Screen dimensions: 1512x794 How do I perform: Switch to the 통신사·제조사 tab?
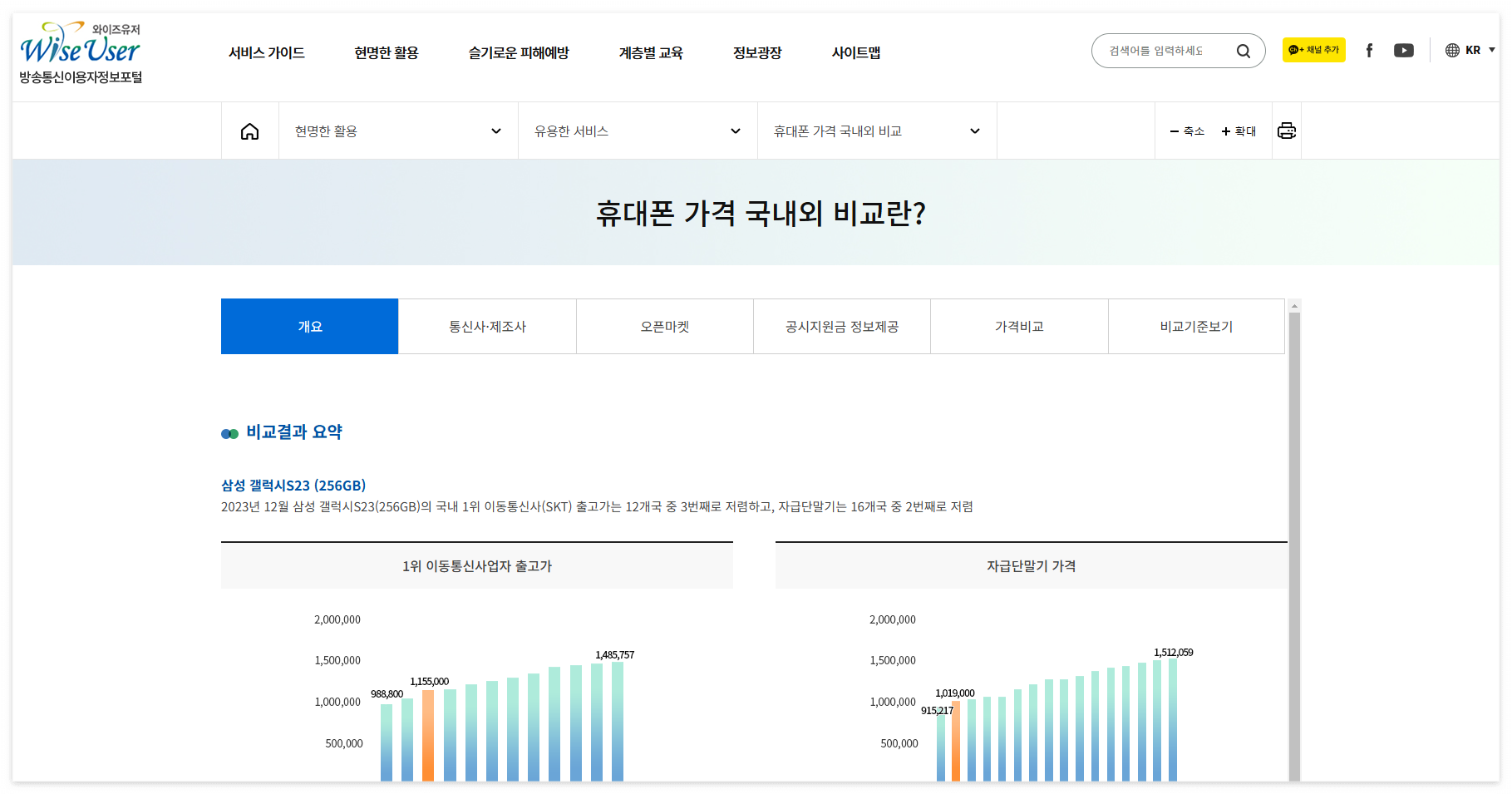pyautogui.click(x=487, y=327)
